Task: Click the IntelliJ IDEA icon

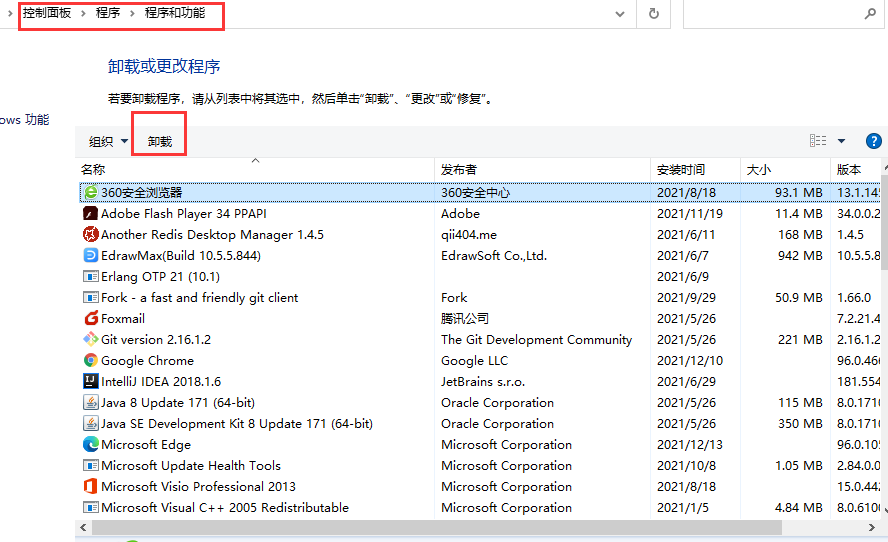Action: pos(91,381)
